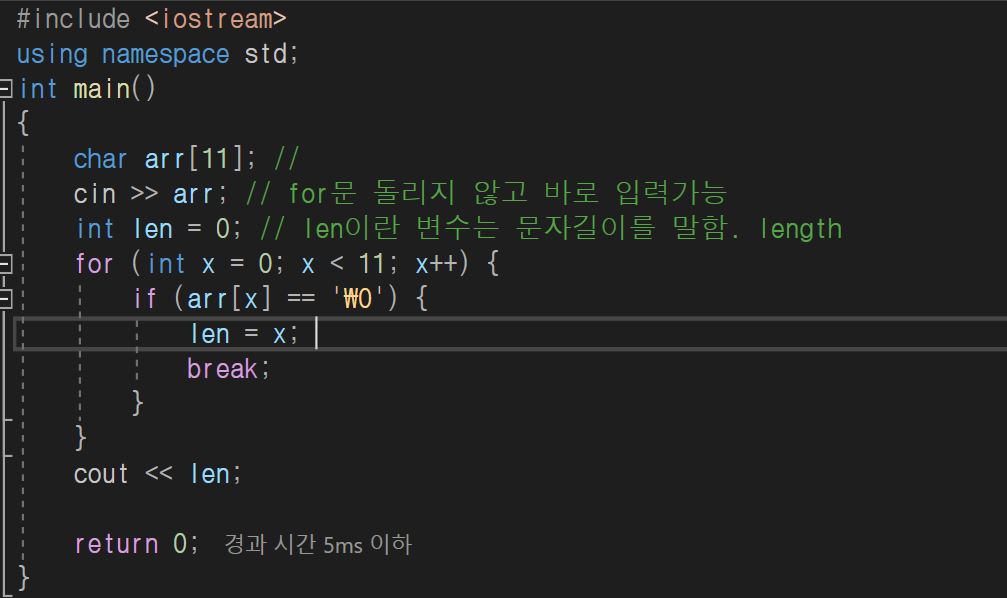1007x598 pixels.
Task: Collapse the for loop code block
Action: pyautogui.click(x=5, y=264)
